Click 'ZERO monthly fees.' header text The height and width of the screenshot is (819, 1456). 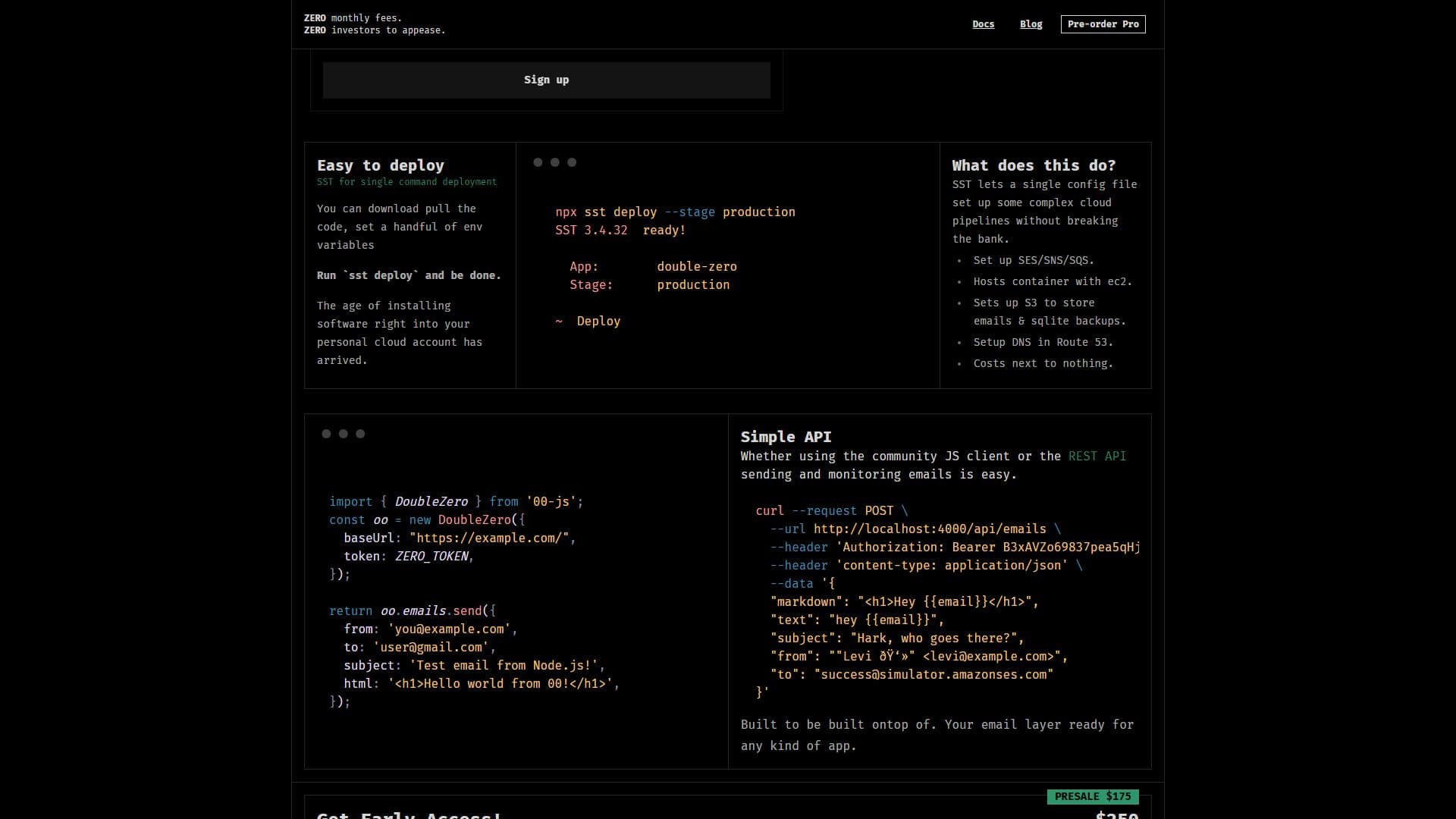click(x=353, y=18)
